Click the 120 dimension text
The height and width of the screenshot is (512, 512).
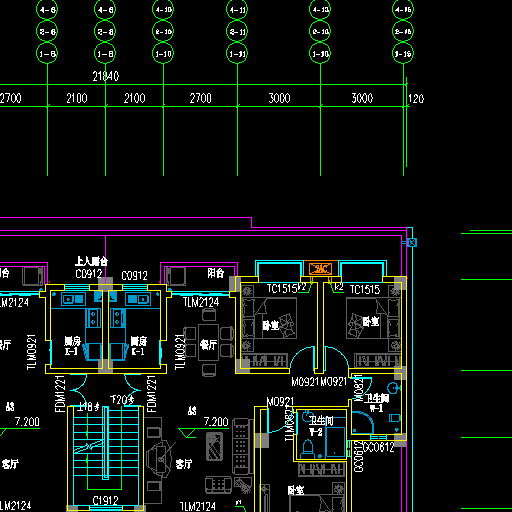[x=416, y=99]
